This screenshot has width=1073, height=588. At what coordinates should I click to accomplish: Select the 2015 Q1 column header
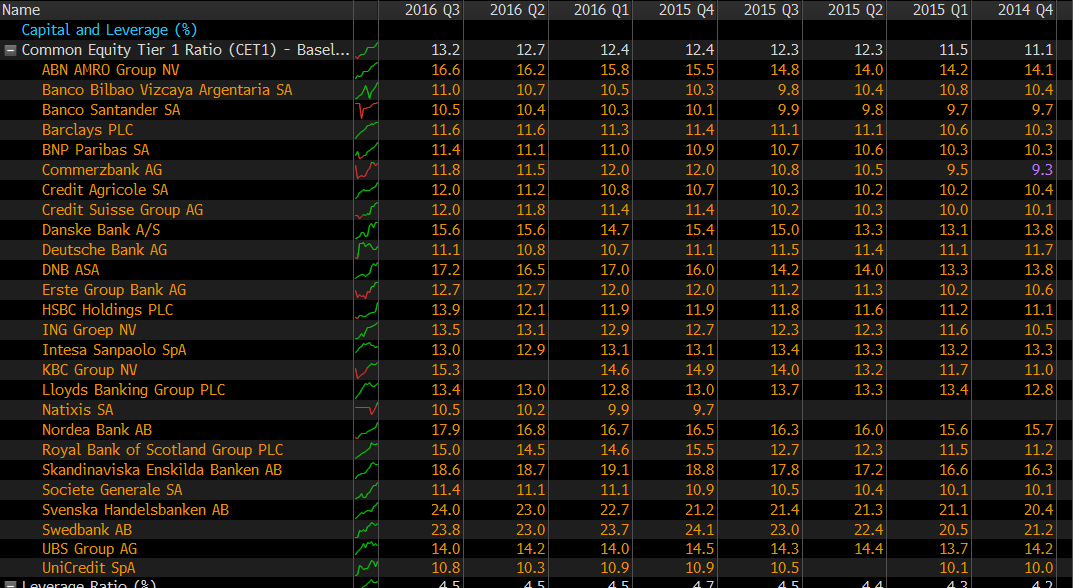(940, 10)
